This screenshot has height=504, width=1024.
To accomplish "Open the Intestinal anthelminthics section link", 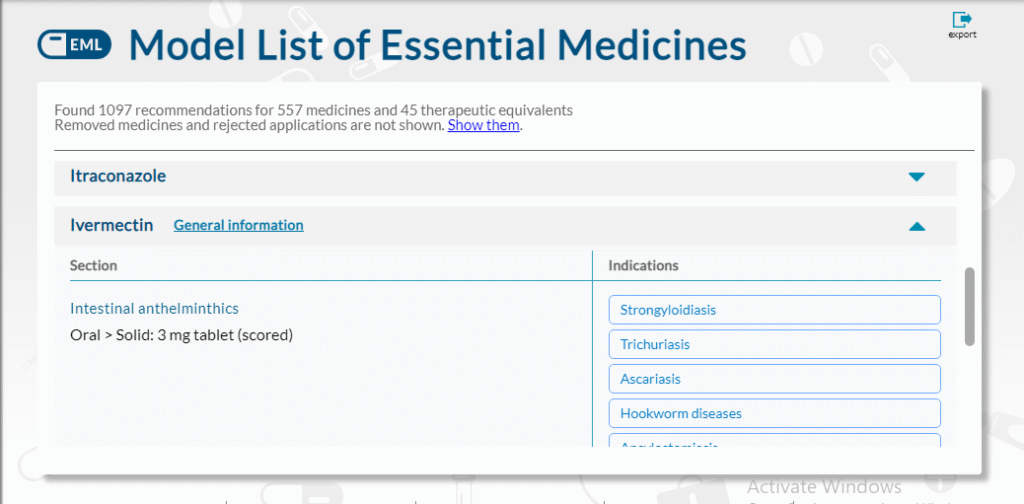I will click(x=154, y=308).
